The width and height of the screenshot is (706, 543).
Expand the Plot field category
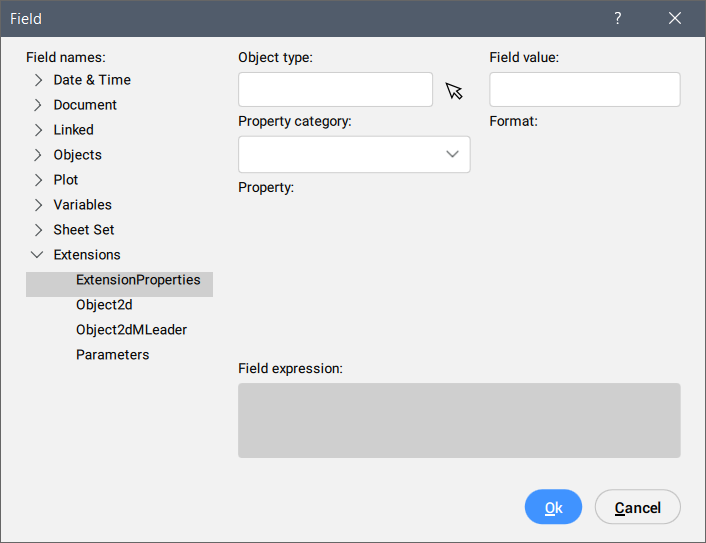coord(38,180)
